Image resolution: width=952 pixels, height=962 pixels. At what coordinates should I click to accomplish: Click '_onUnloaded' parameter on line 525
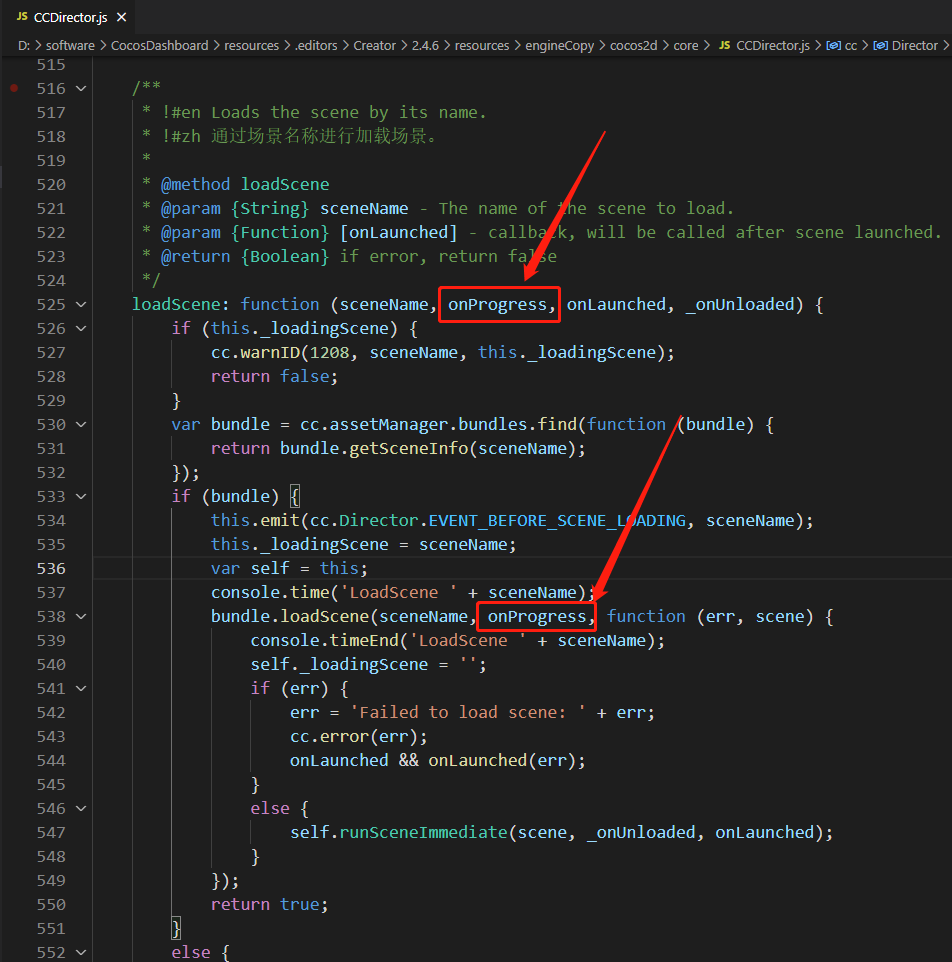740,304
